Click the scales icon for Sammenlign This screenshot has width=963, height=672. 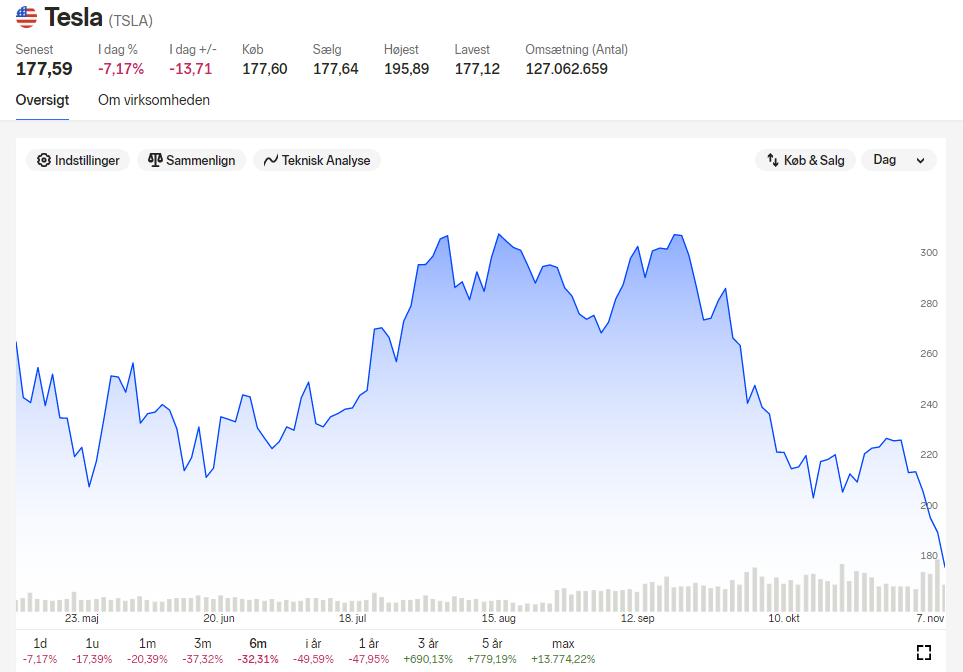[x=155, y=160]
